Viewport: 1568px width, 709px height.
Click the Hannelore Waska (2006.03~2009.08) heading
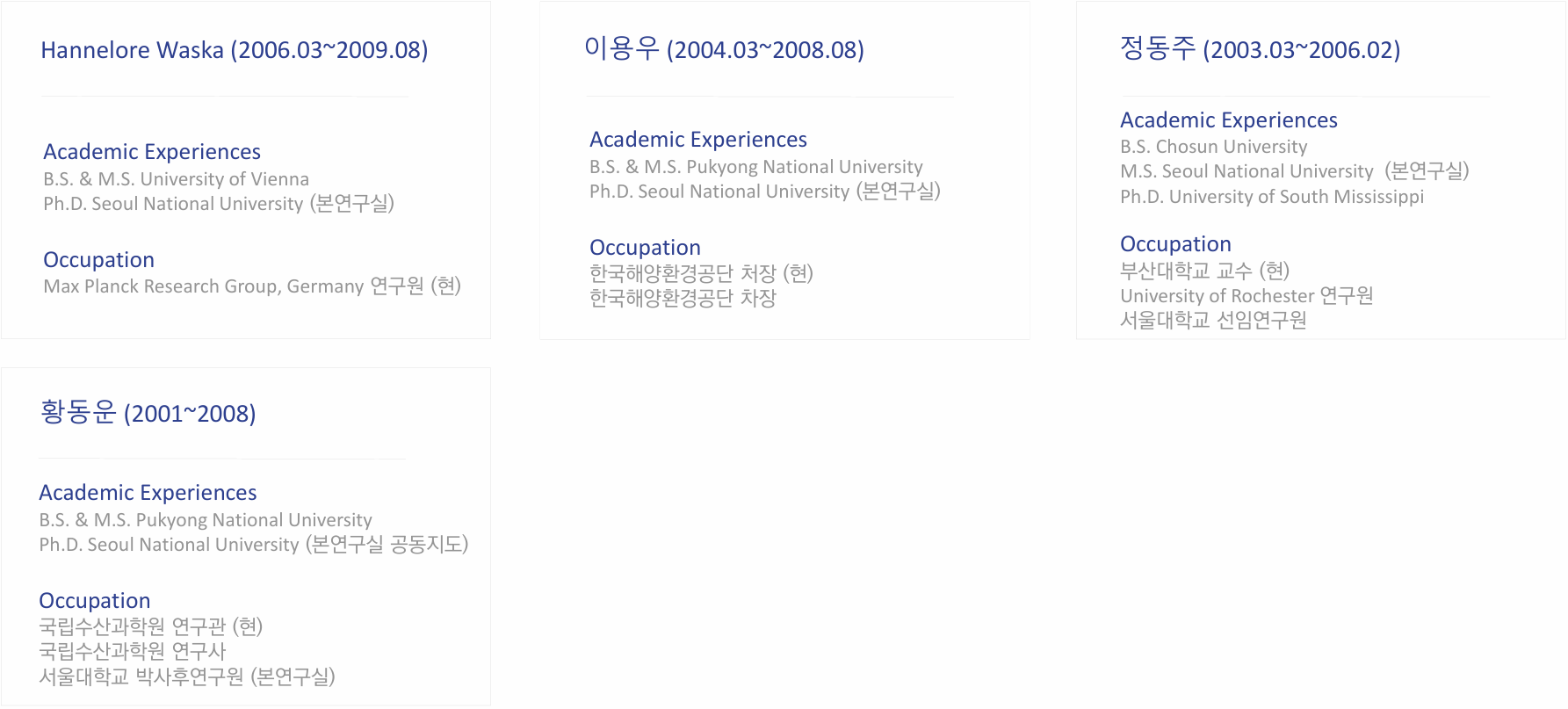[235, 50]
